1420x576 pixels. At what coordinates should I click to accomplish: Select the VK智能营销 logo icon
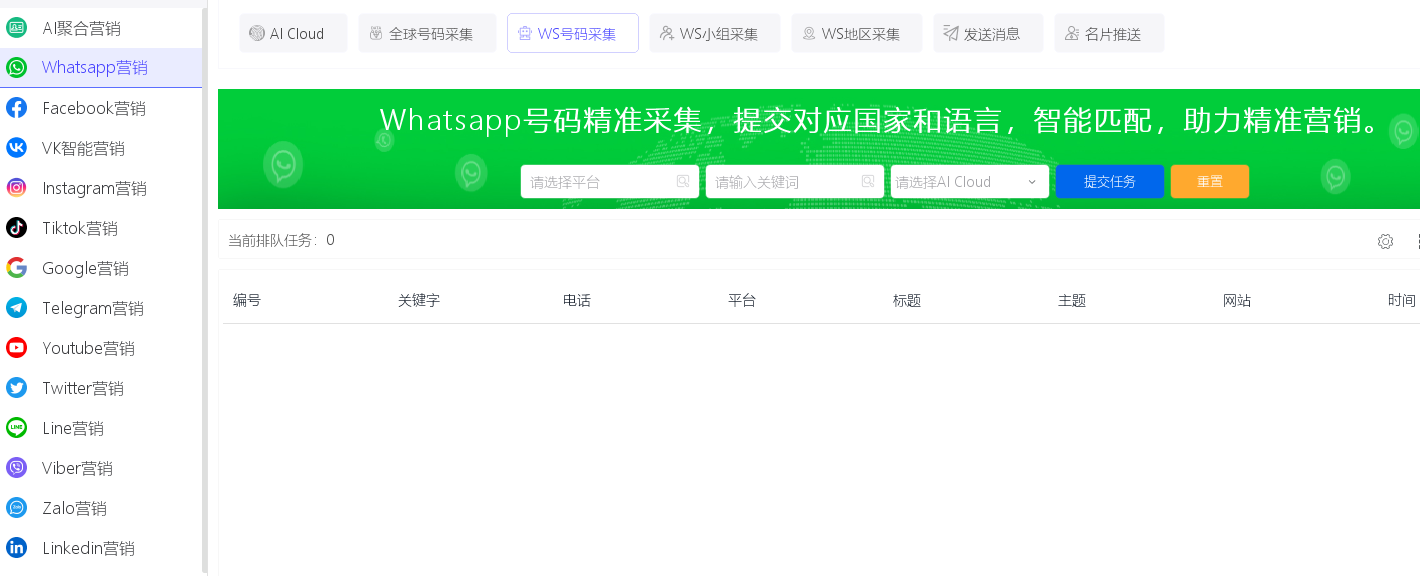tap(16, 148)
